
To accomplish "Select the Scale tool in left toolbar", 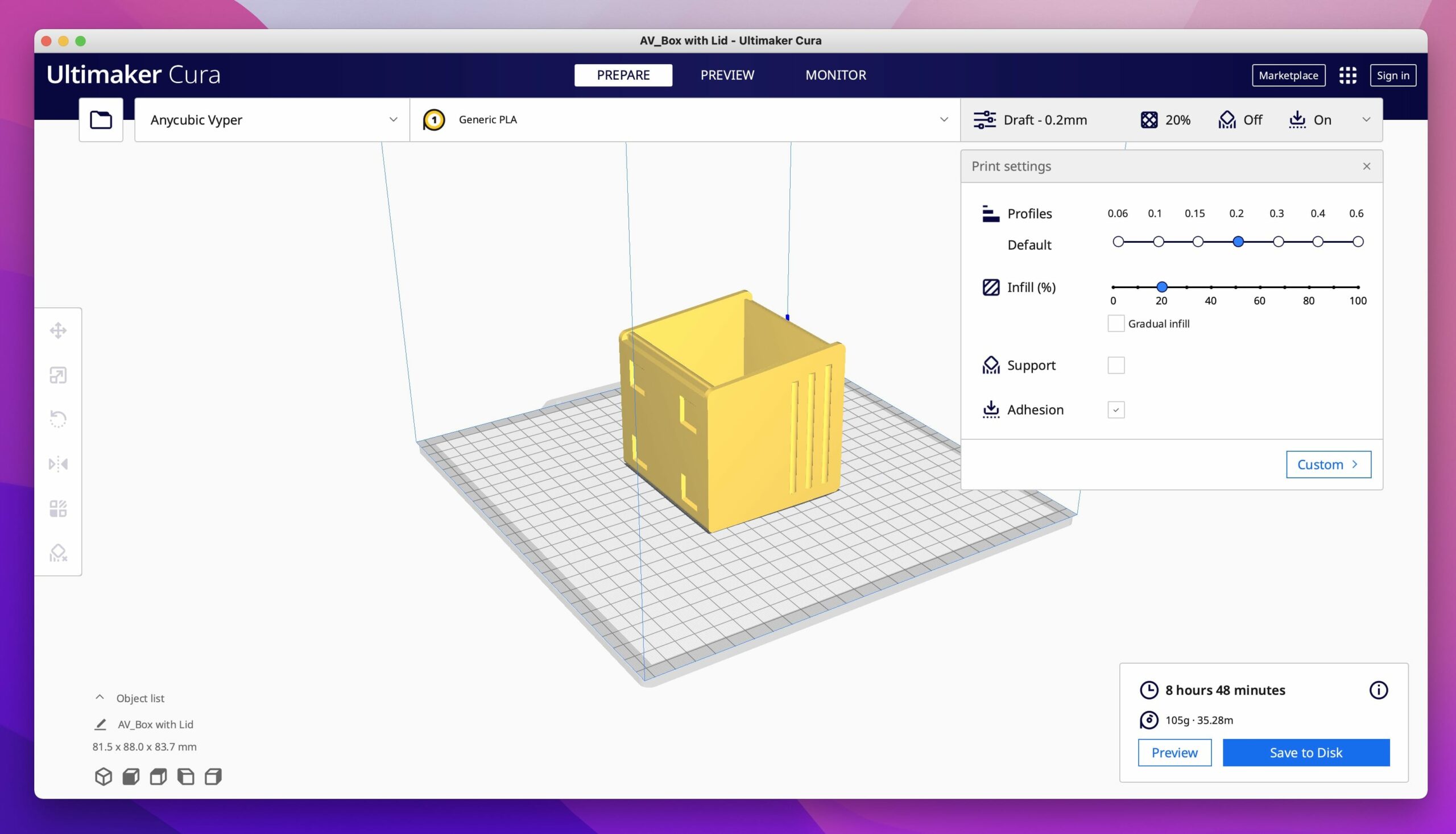I will [x=58, y=375].
